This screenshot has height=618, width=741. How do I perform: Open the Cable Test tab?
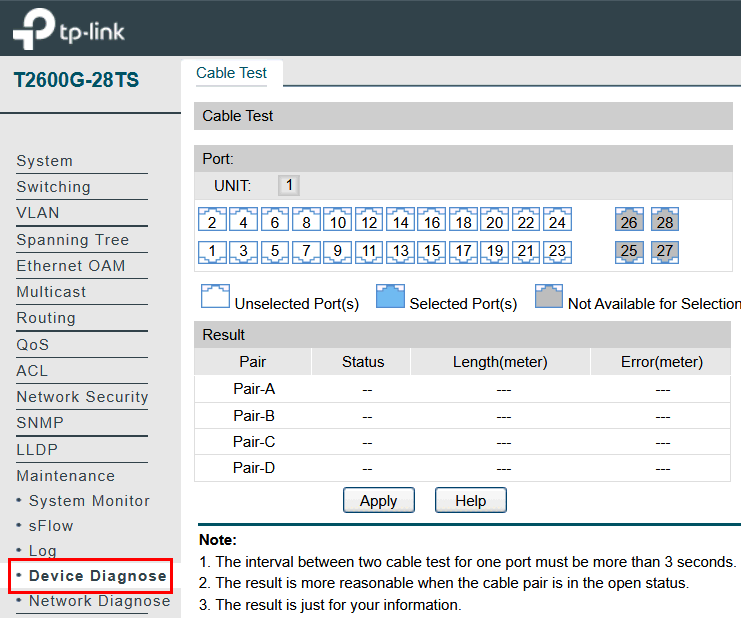coord(231,73)
